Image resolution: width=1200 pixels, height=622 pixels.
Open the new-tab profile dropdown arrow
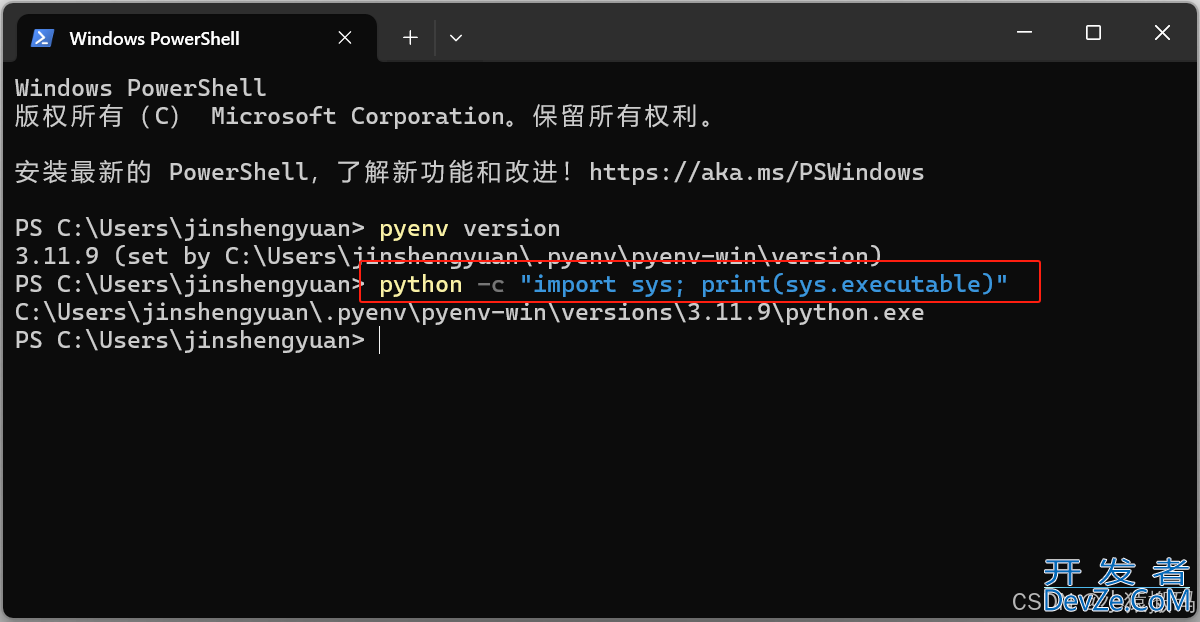tap(456, 38)
